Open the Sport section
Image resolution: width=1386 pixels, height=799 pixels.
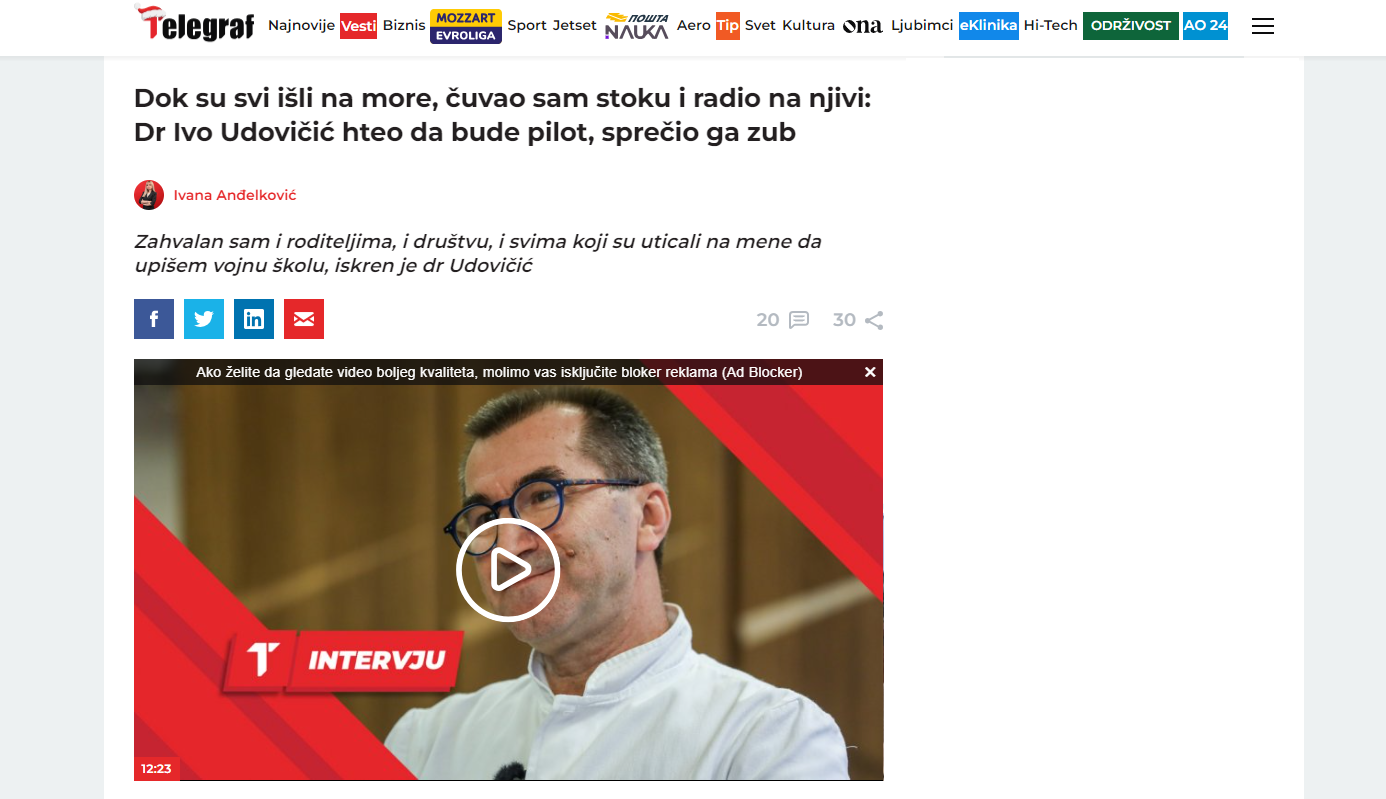[527, 26]
